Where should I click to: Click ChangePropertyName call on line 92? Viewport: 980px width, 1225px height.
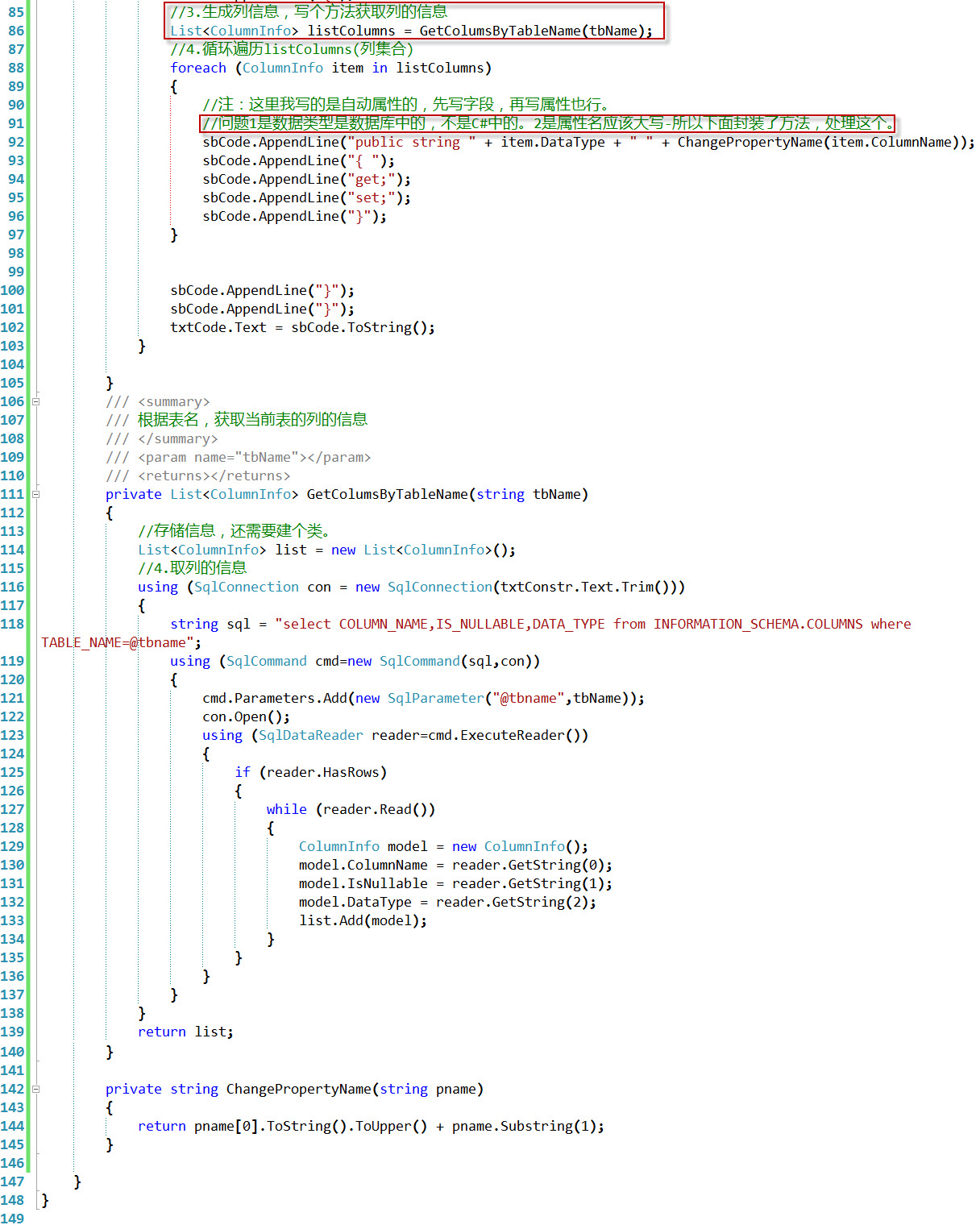tap(822, 142)
